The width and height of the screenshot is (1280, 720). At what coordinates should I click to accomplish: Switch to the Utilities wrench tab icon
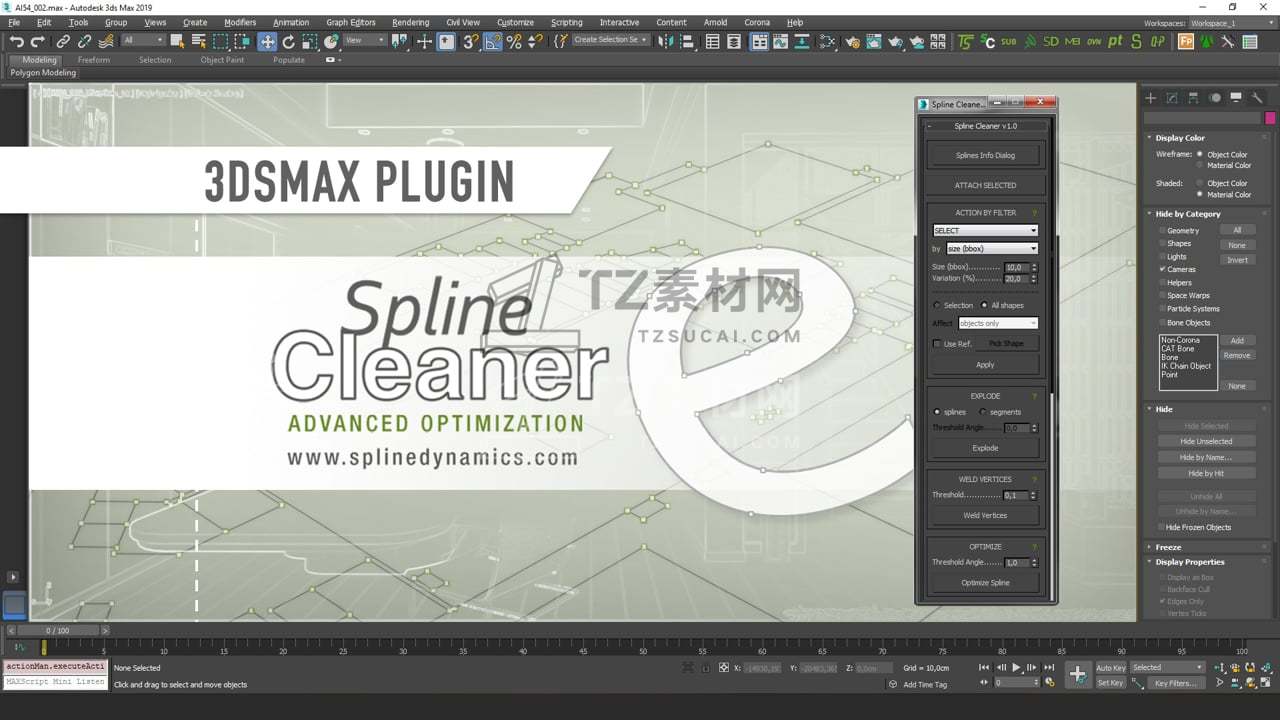point(1257,98)
